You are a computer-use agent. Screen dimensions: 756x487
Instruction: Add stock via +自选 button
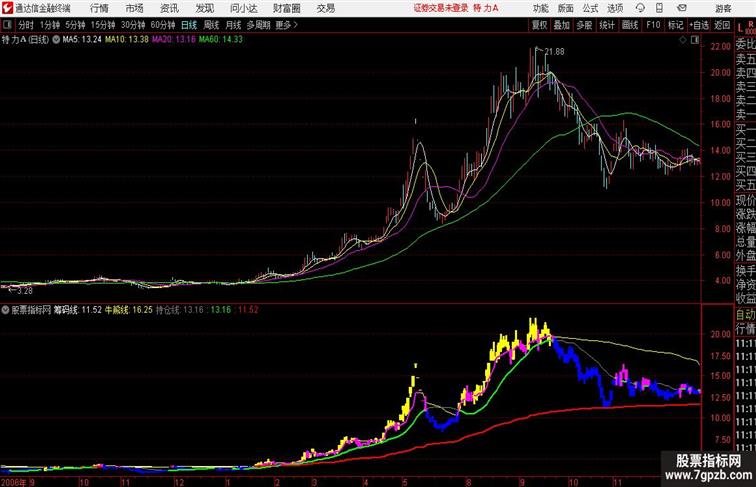click(x=699, y=25)
